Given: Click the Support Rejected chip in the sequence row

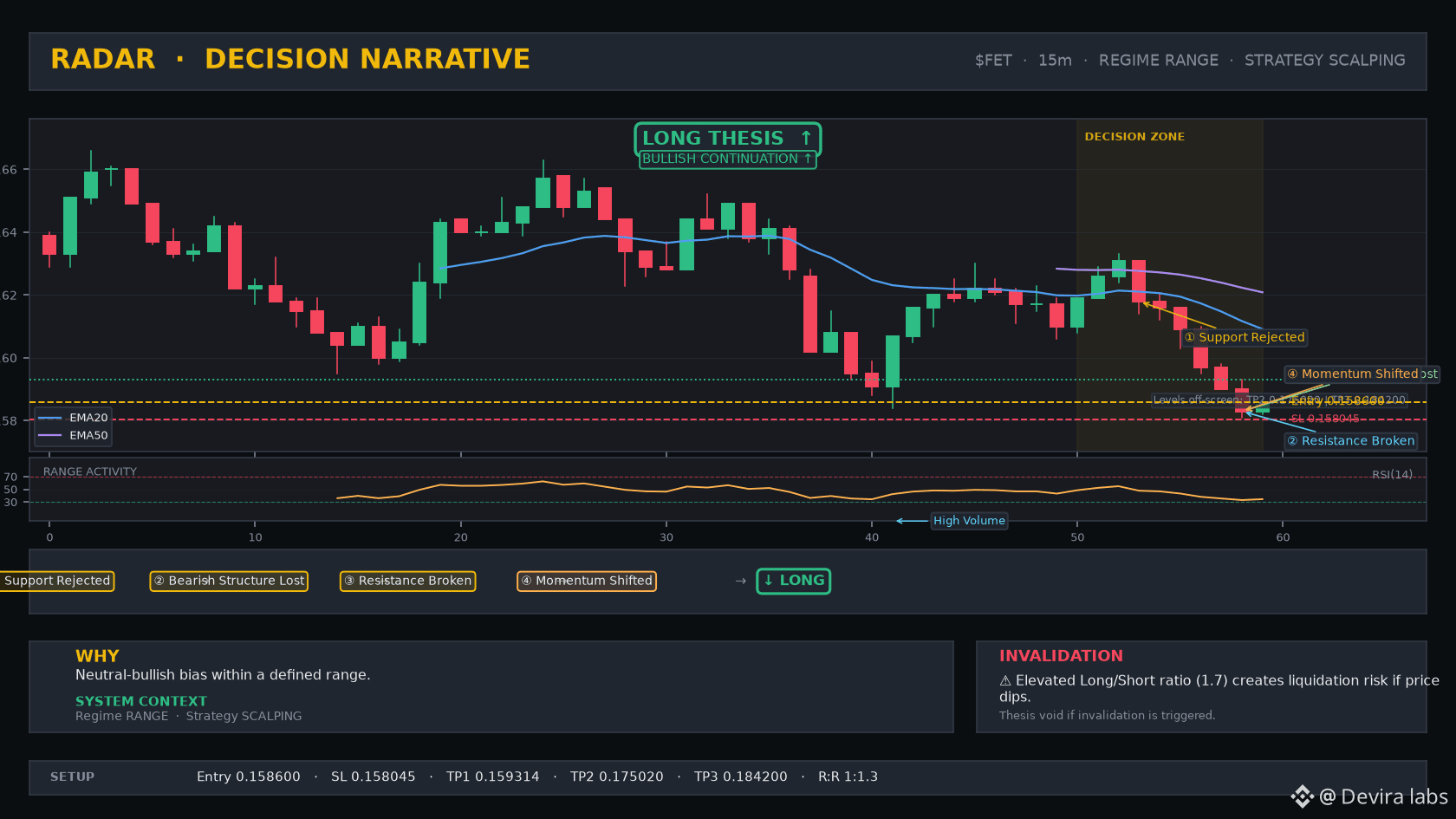Looking at the screenshot, I should (x=56, y=581).
